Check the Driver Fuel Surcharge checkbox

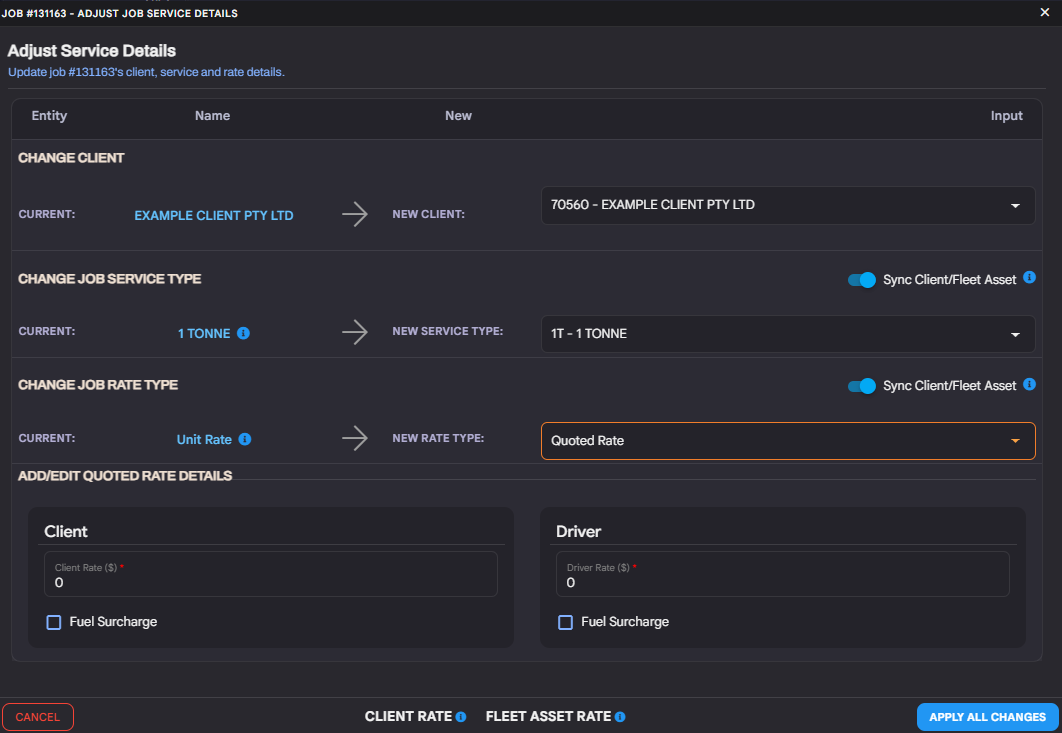[x=566, y=622]
